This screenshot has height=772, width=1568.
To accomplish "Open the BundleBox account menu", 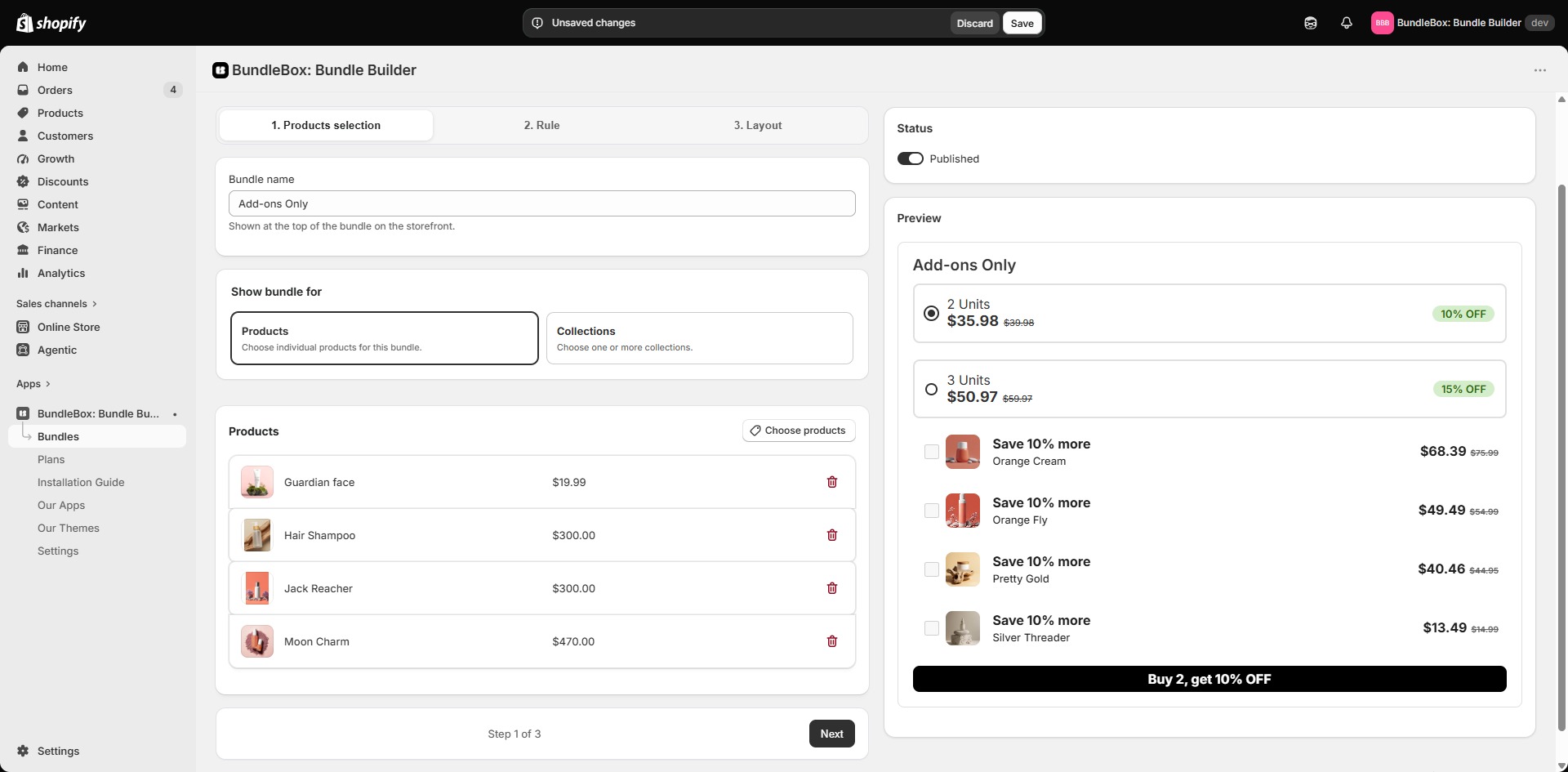I will coord(1462,23).
